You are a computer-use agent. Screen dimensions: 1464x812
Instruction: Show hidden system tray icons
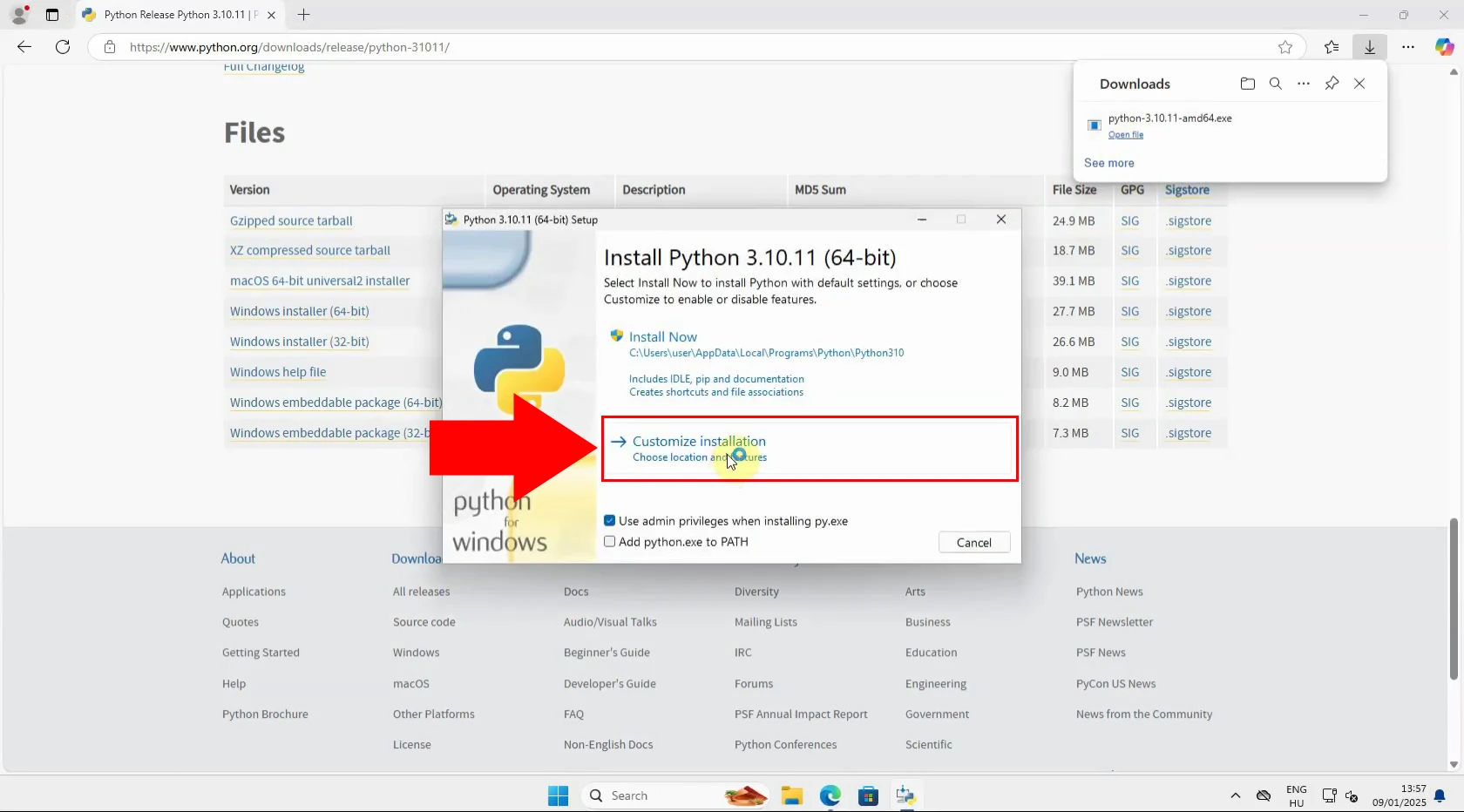[x=1235, y=795]
